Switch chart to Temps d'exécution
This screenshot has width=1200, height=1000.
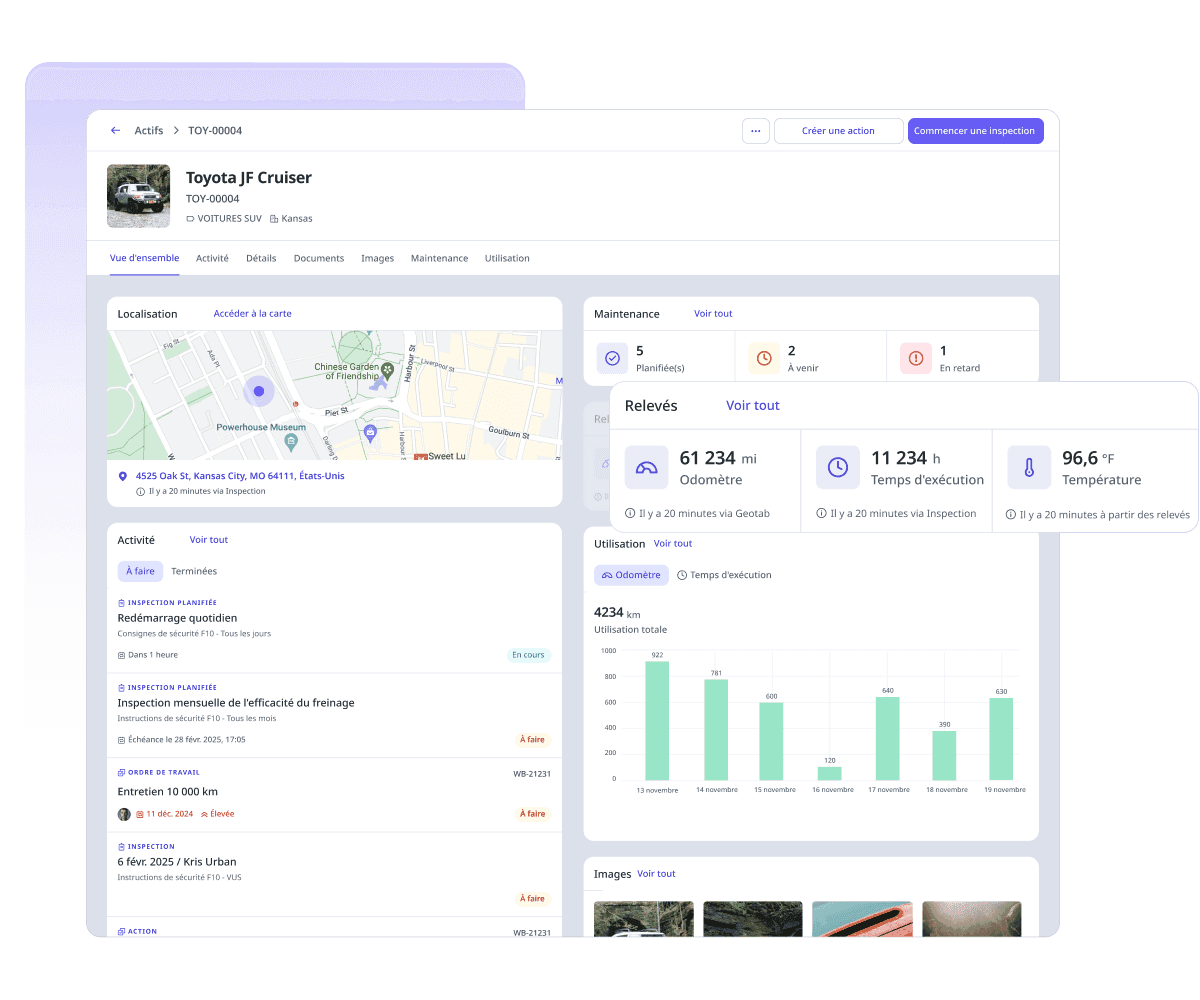(x=724, y=575)
